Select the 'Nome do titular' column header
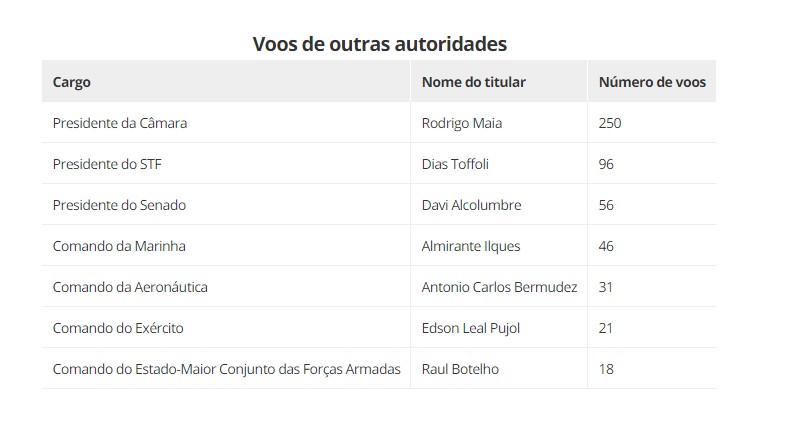795x443 pixels. (474, 82)
